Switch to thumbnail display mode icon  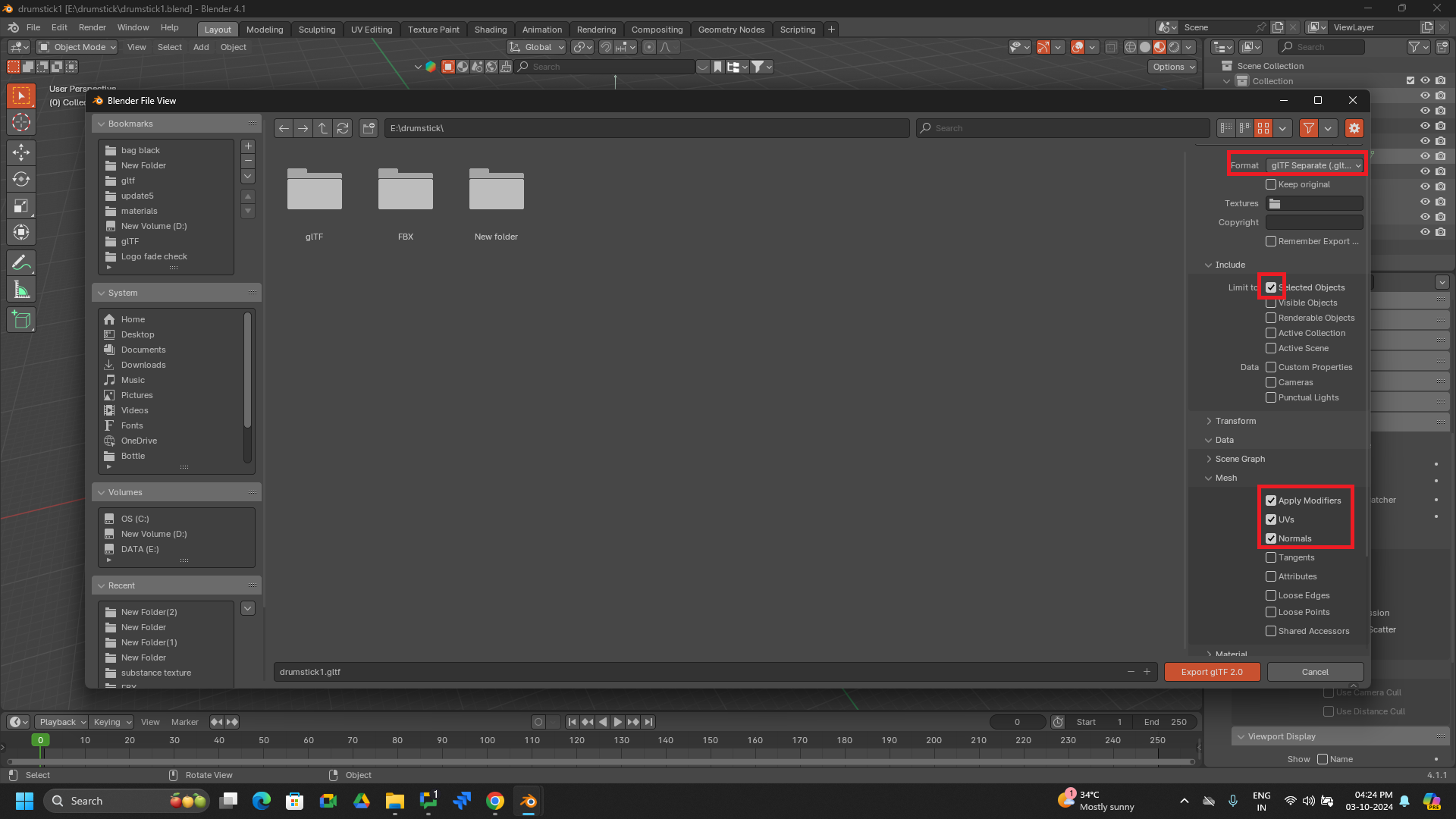click(1263, 128)
